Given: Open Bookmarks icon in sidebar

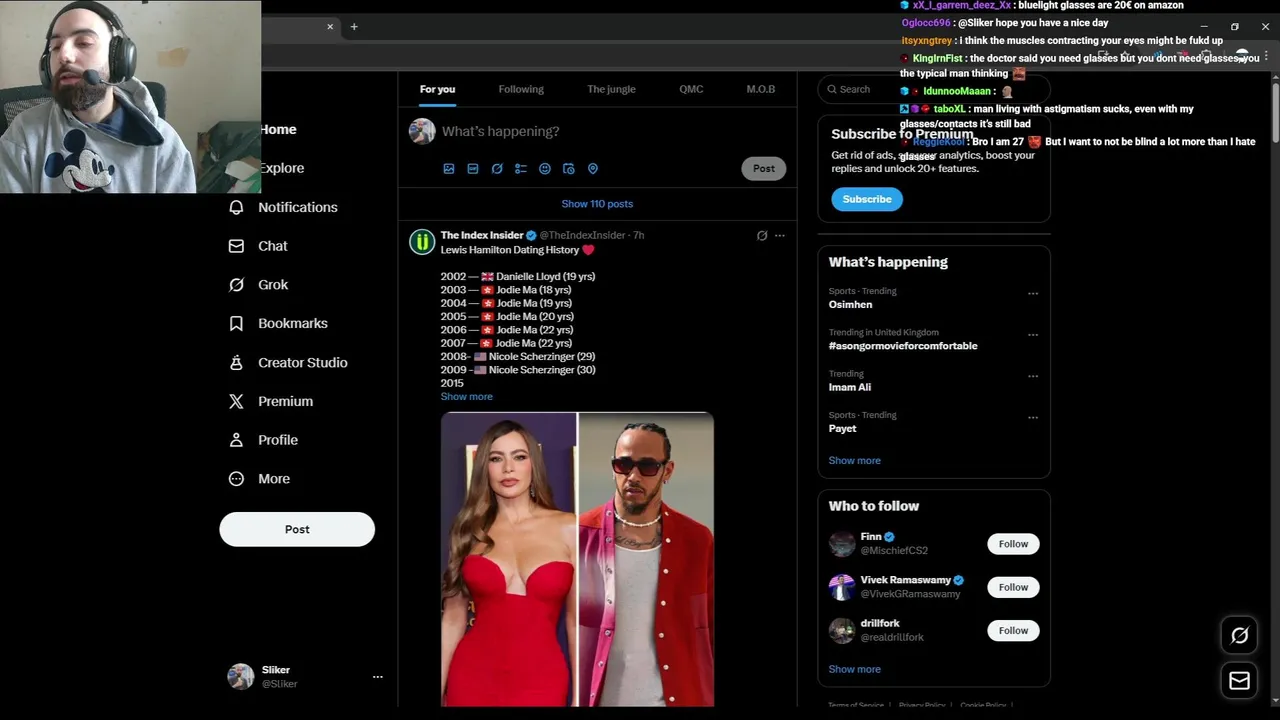Looking at the screenshot, I should pos(236,323).
